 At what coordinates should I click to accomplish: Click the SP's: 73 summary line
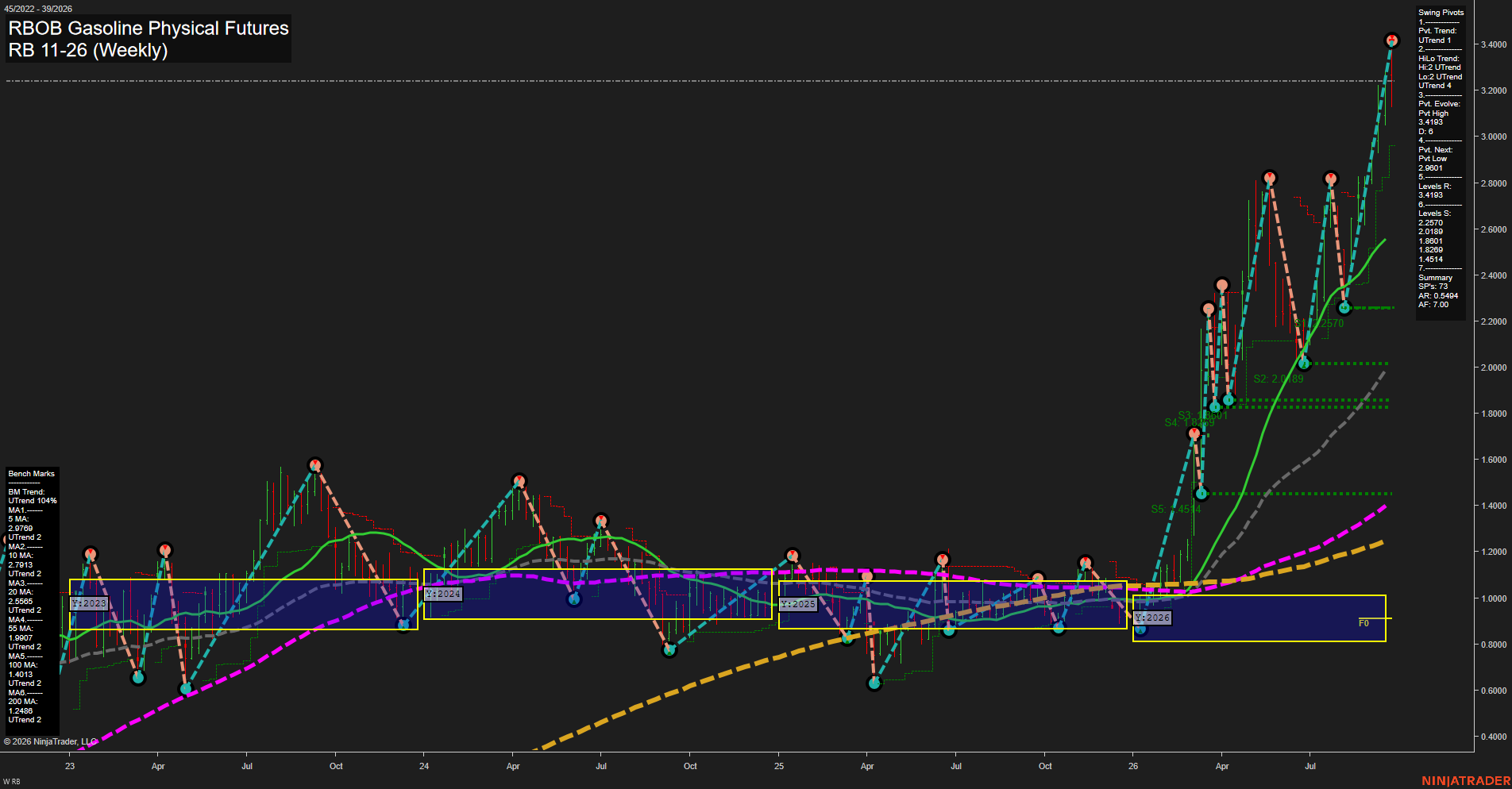click(1433, 287)
